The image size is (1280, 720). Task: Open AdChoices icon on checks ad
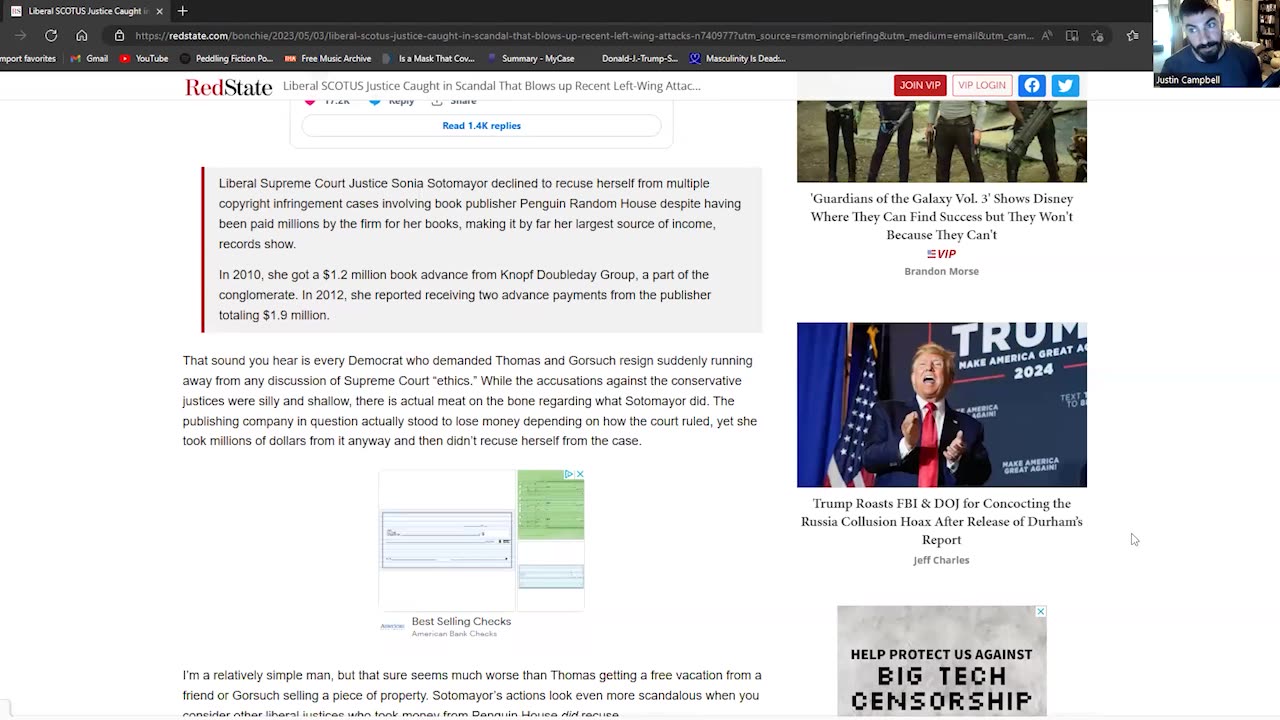(568, 474)
